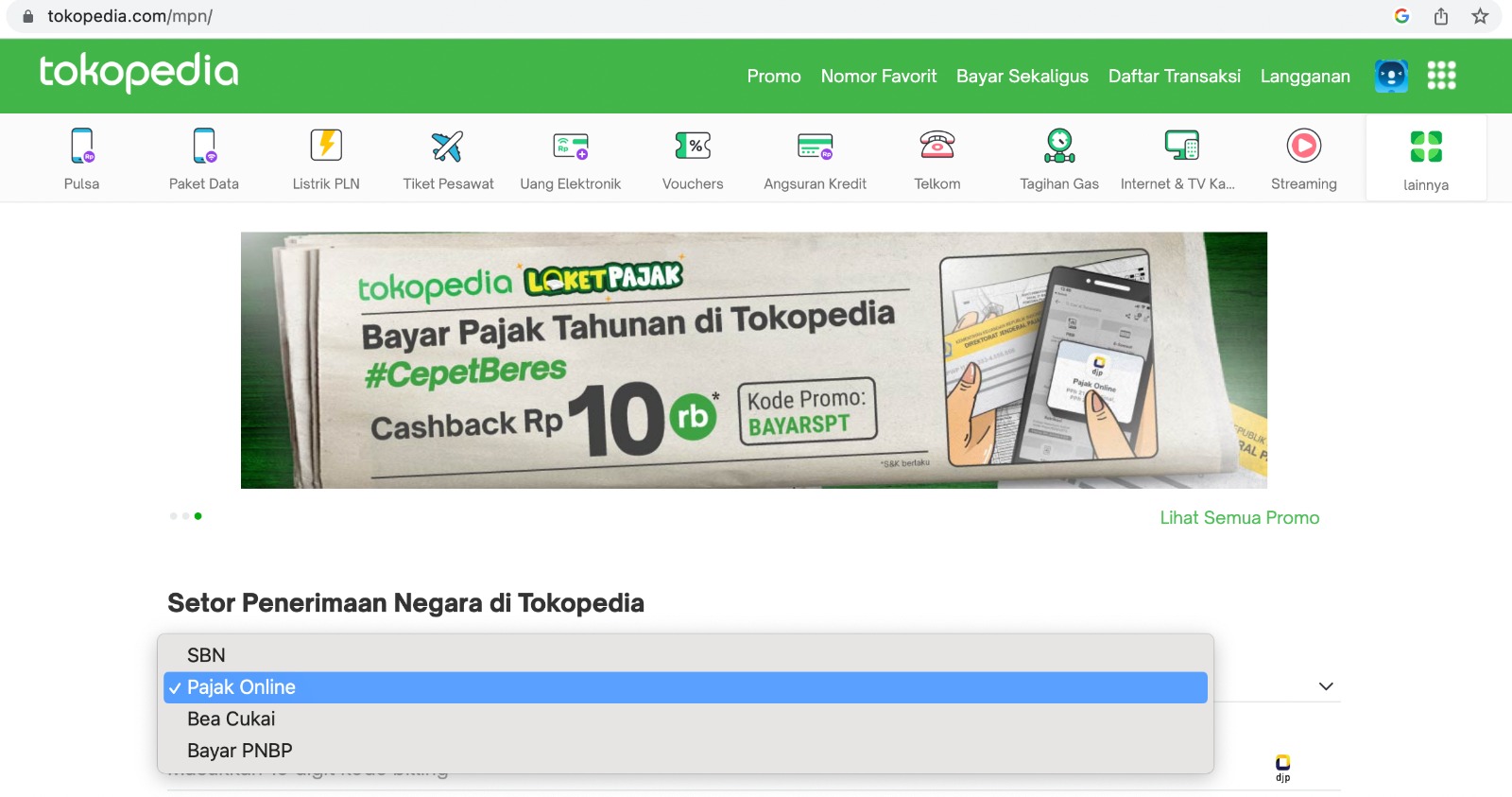Go to Daftar Transaksi in header
The image size is (1512, 797).
tap(1175, 76)
